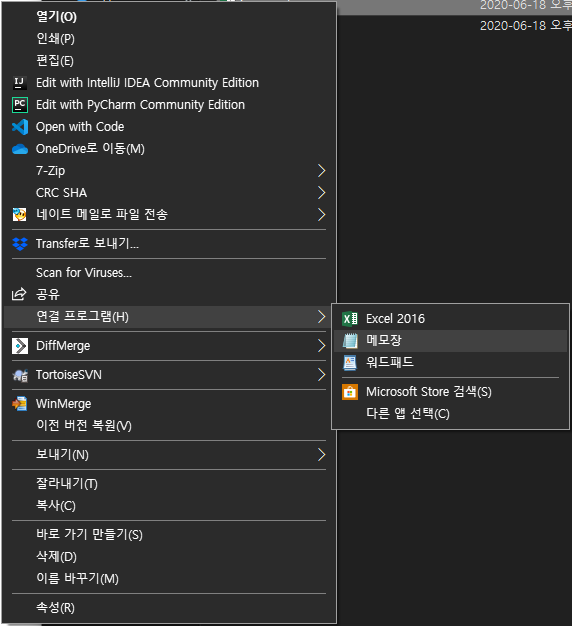Choose Edit with IntelliJ IDEA Community Edition

169,83
